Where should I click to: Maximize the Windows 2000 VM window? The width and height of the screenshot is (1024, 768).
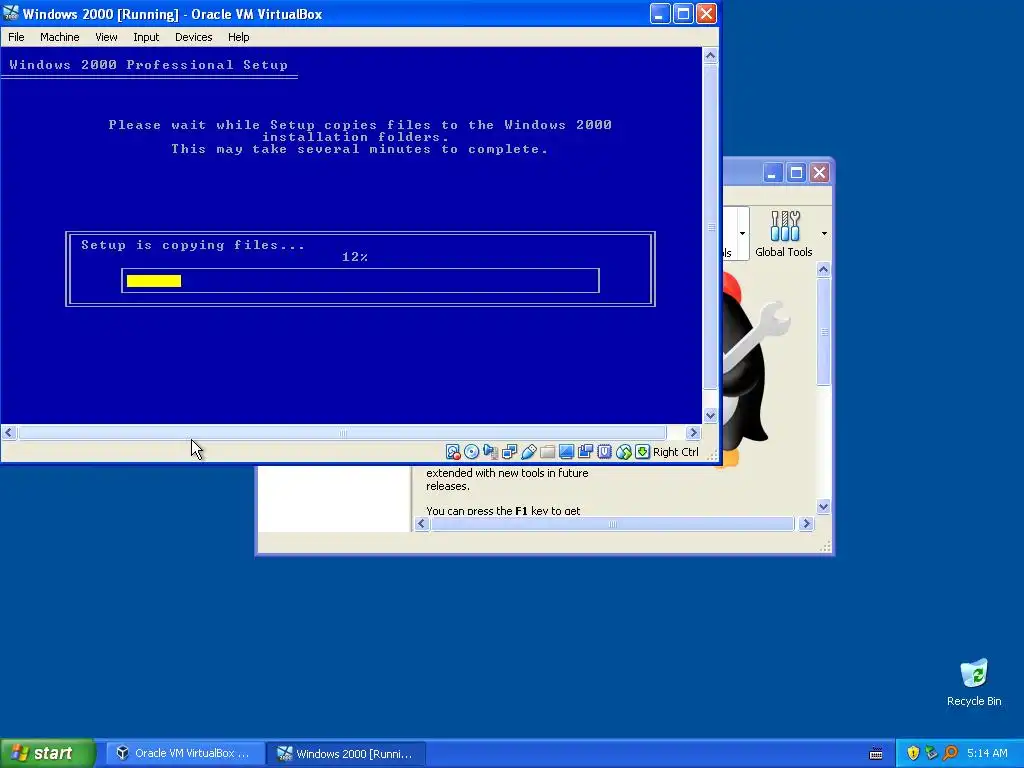pyautogui.click(x=683, y=14)
